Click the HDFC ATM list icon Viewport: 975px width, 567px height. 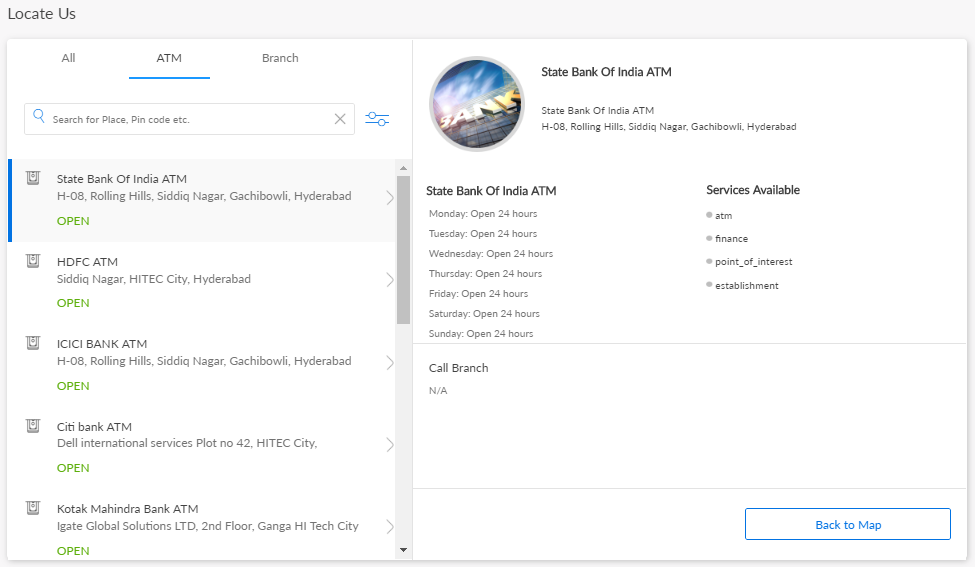tap(33, 261)
